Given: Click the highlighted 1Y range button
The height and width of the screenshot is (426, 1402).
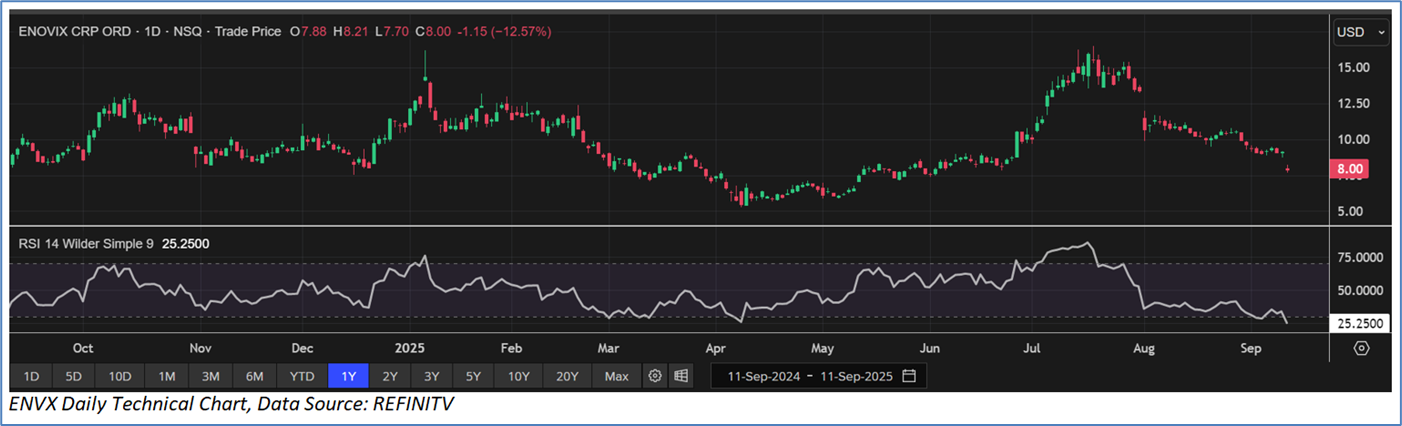Looking at the screenshot, I should [348, 376].
